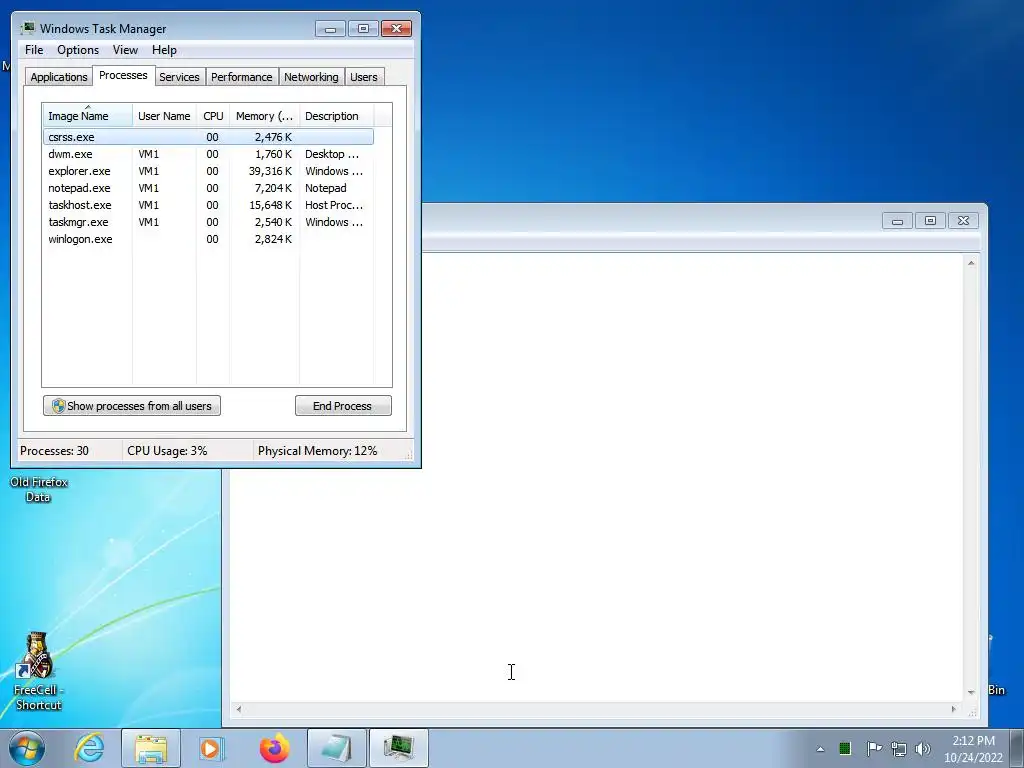This screenshot has width=1024, height=768.
Task: Click memory value 39,316 K
Action: point(270,171)
